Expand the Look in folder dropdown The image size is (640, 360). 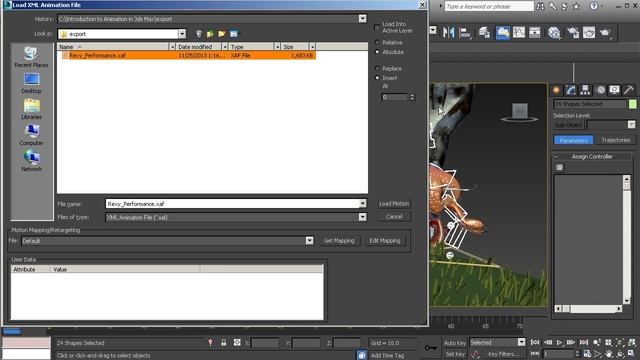tap(182, 34)
